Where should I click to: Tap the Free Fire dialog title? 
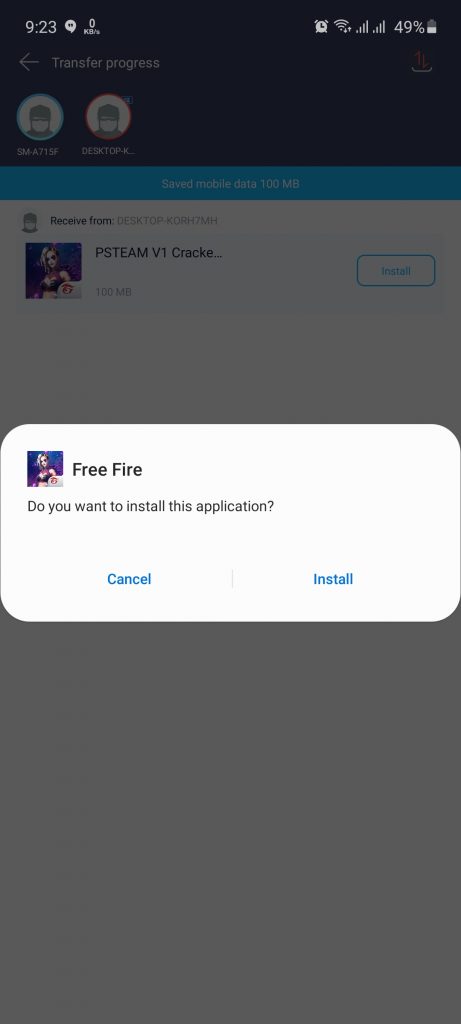tap(107, 470)
